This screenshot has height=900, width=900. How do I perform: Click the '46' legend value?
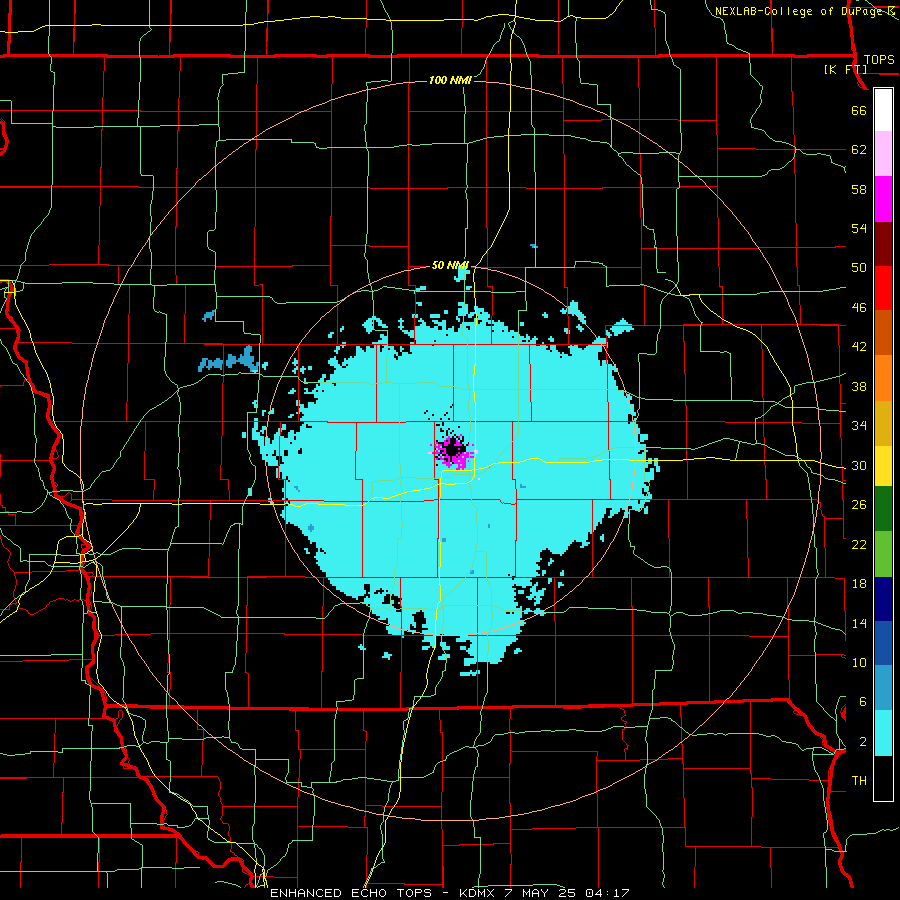(x=859, y=307)
